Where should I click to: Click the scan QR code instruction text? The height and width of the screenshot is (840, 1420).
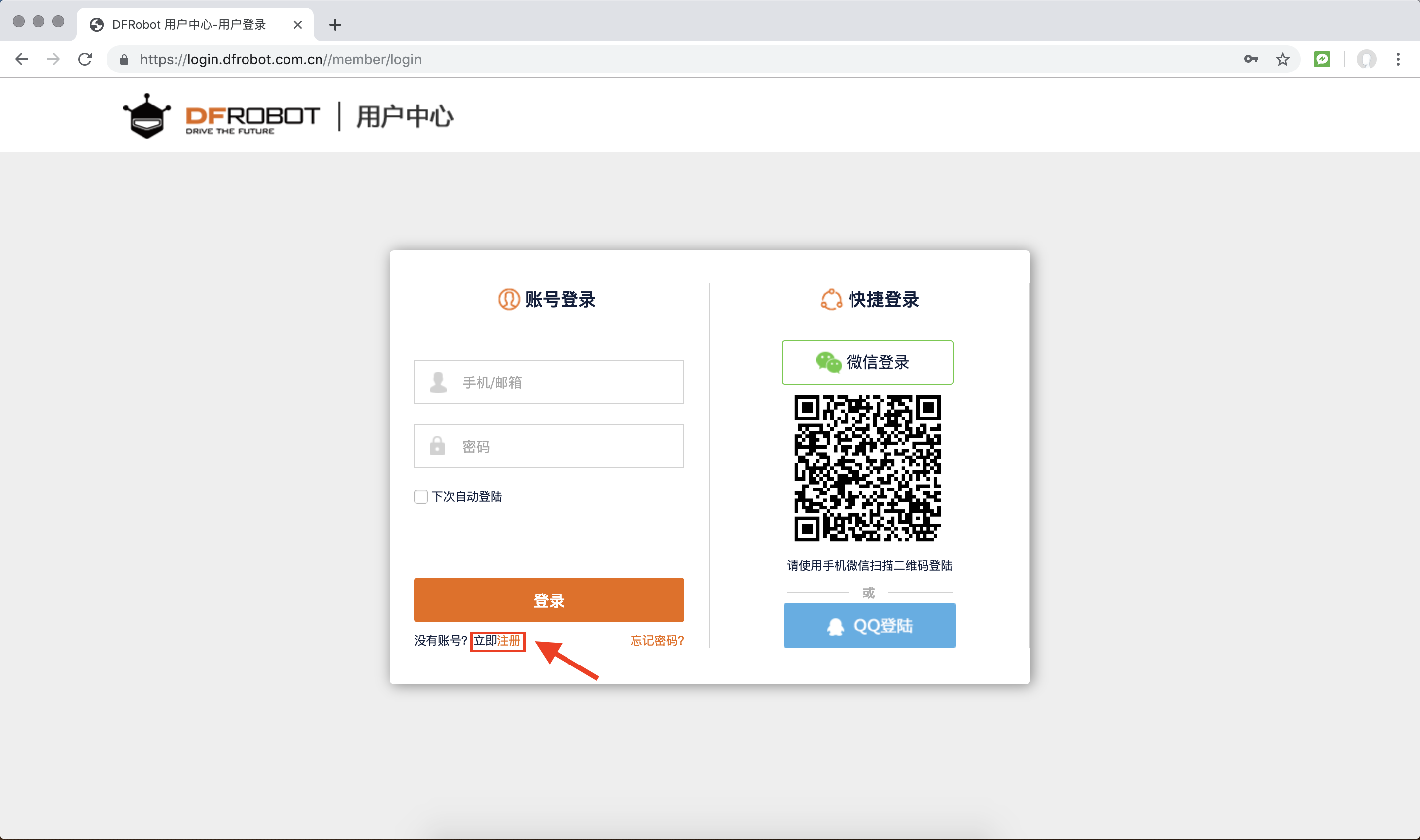pyautogui.click(x=869, y=566)
